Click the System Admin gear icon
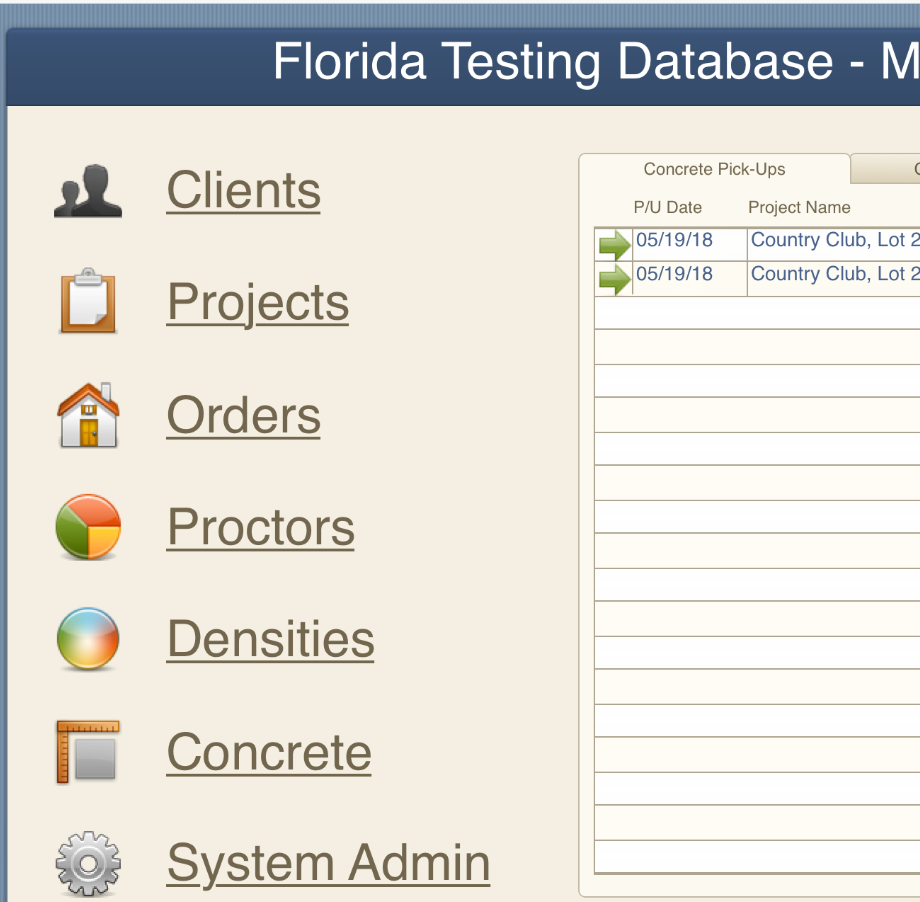Image resolution: width=920 pixels, height=902 pixels. coord(88,863)
